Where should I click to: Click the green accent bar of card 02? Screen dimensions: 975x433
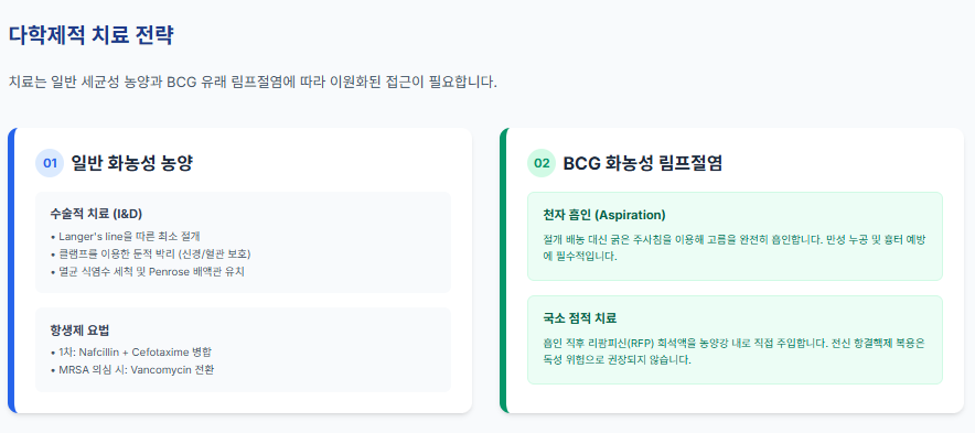pos(504,271)
